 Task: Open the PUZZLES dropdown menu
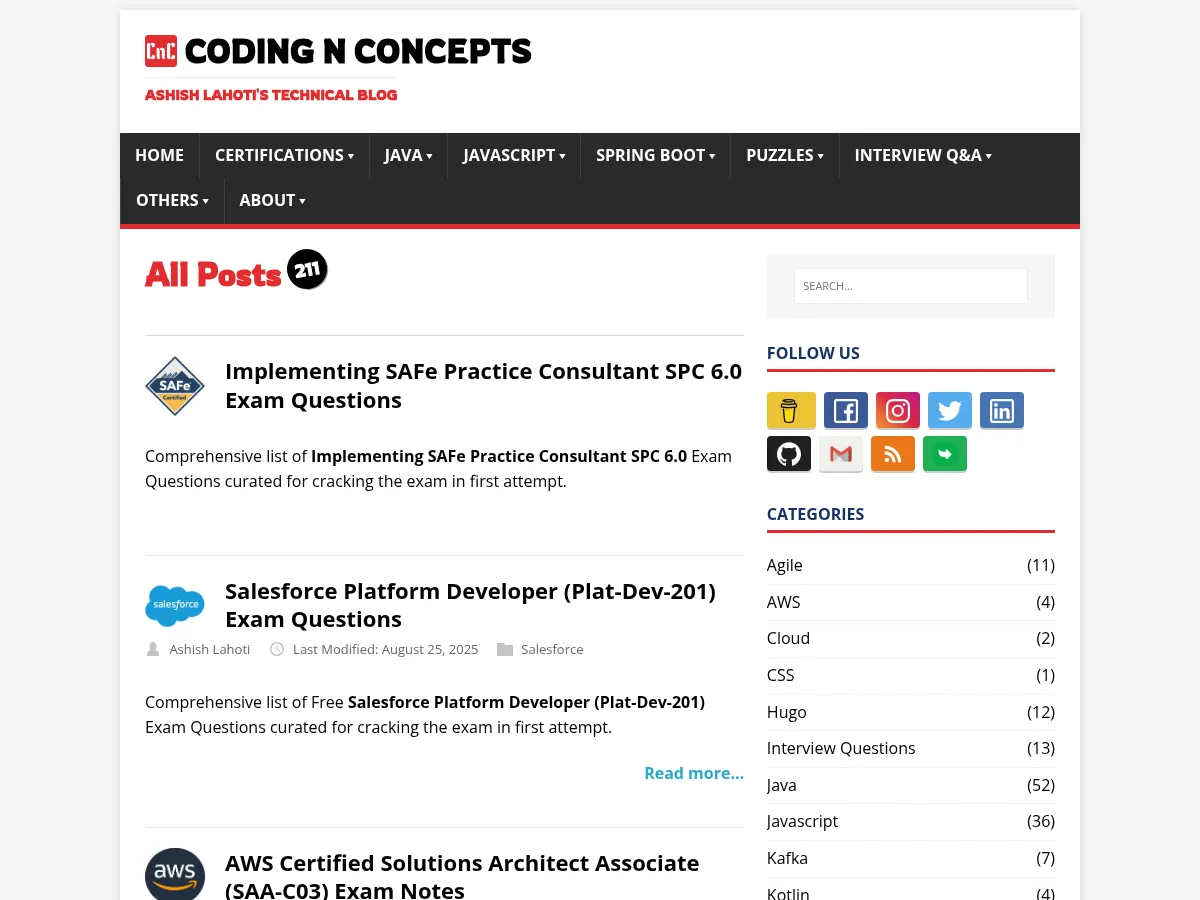click(x=780, y=155)
